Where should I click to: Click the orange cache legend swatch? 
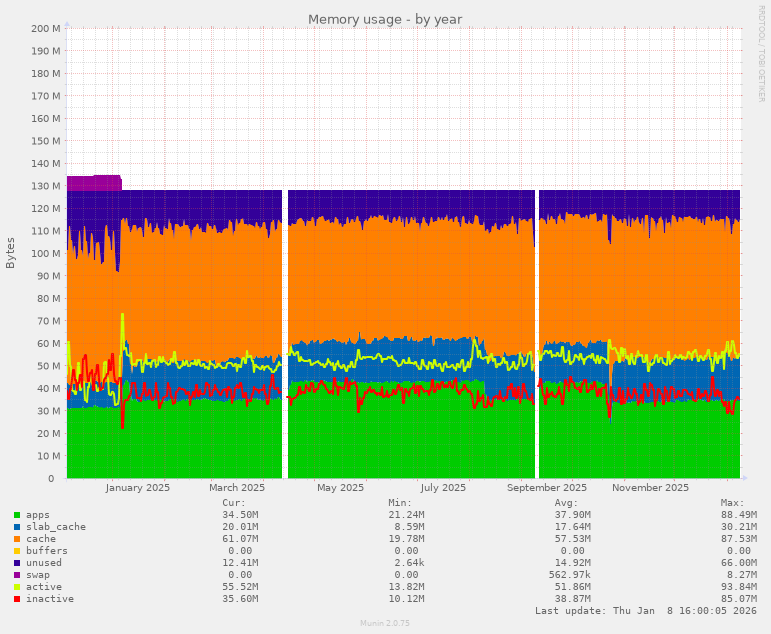click(17, 539)
